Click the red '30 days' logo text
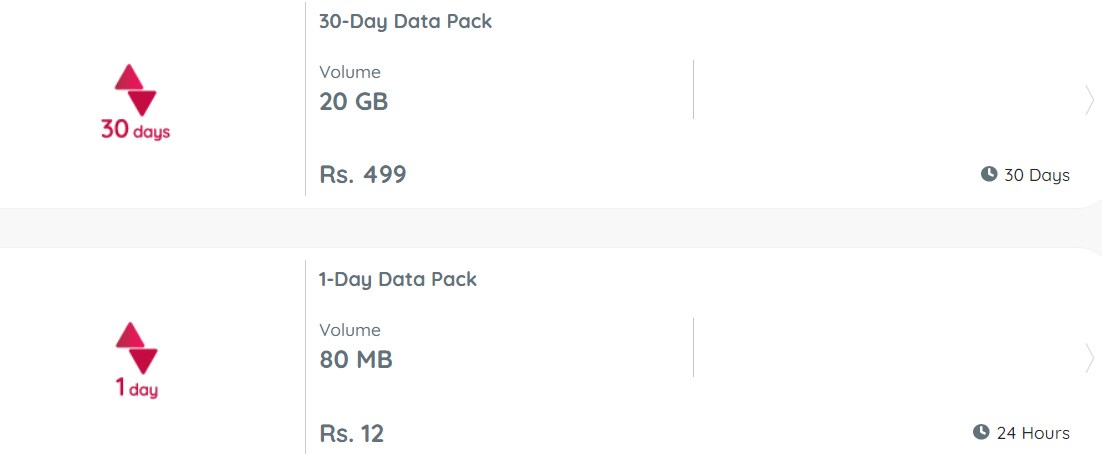The image size is (1102, 454). pyautogui.click(x=136, y=130)
